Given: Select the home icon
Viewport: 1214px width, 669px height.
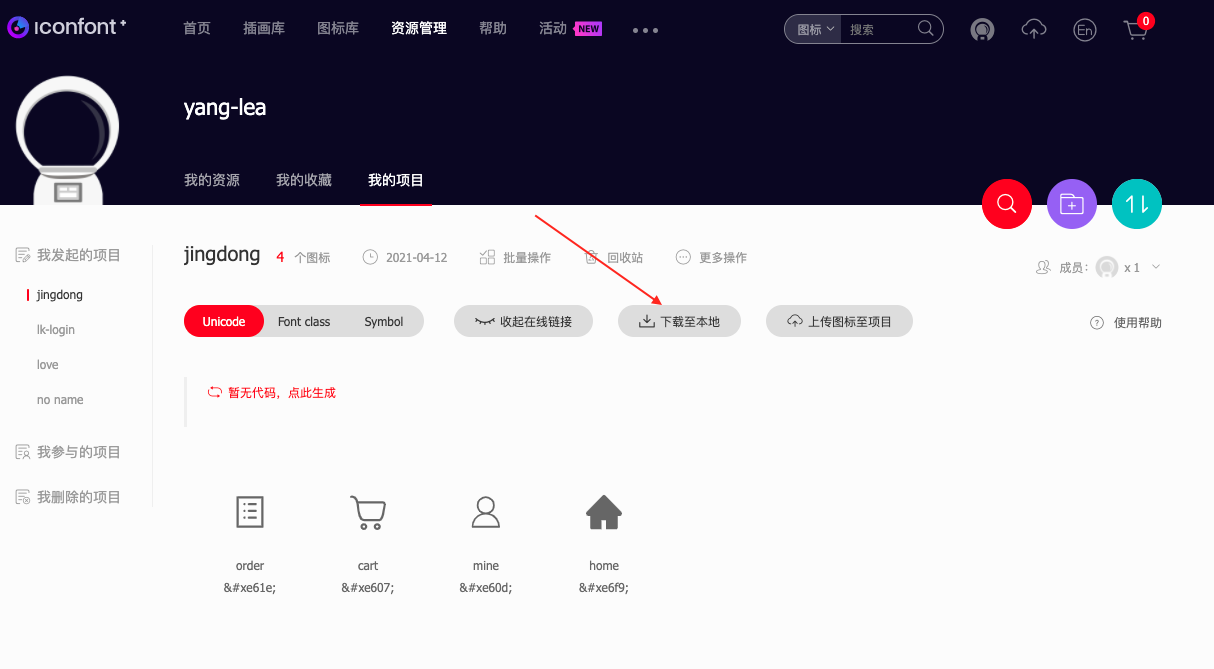Looking at the screenshot, I should [604, 512].
